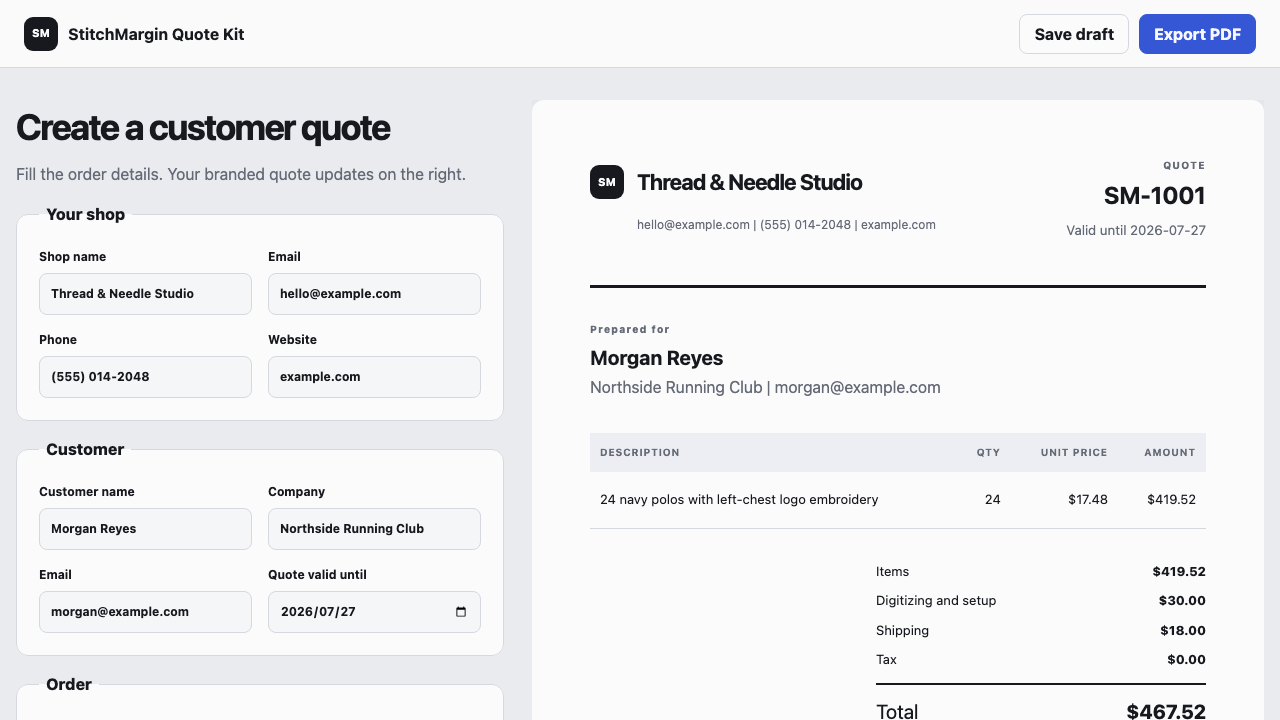Click the SM badge on quote preview
This screenshot has height=720, width=1280.
(x=607, y=182)
